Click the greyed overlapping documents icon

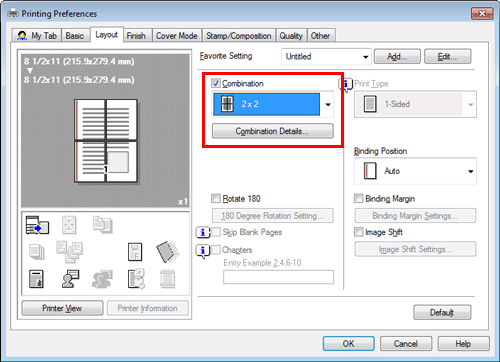[103, 224]
